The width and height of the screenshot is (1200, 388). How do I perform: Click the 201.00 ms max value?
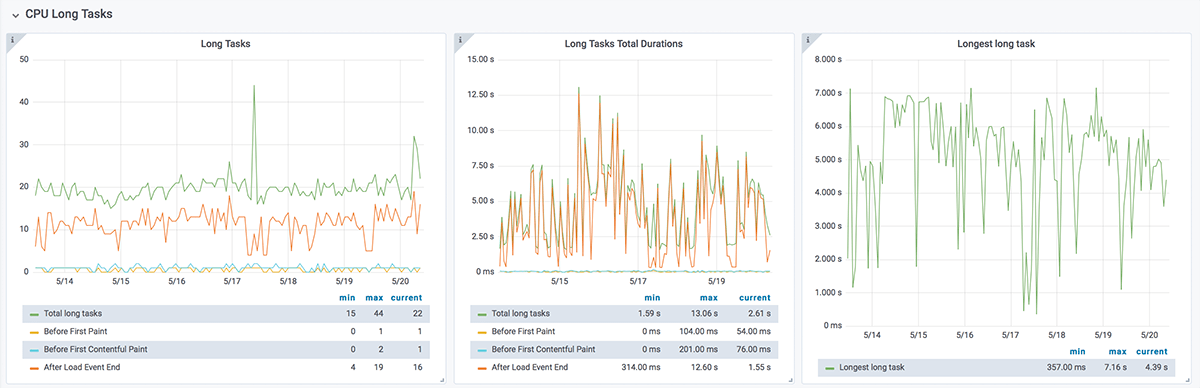tap(698, 349)
